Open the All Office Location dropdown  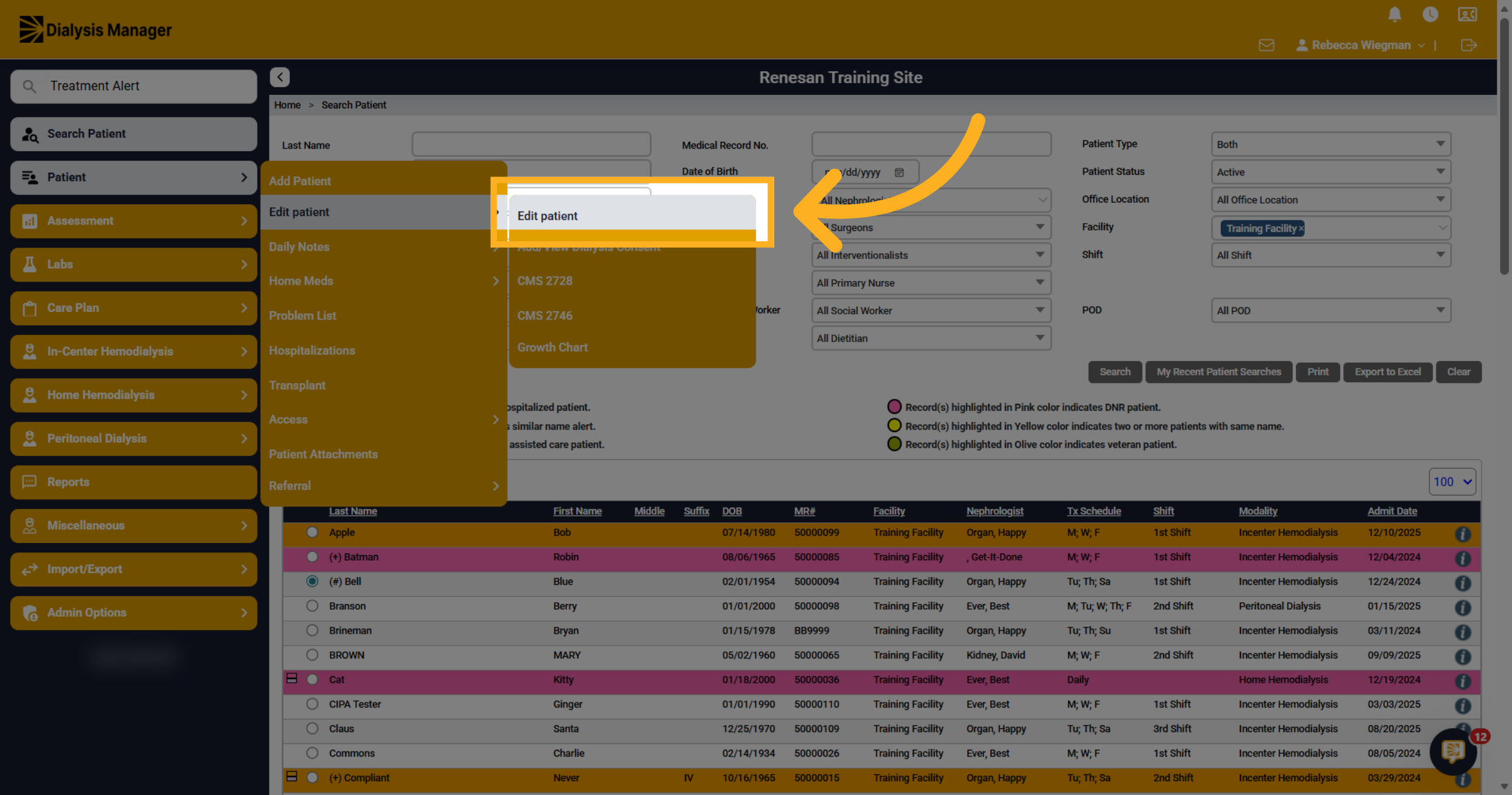coord(1331,200)
